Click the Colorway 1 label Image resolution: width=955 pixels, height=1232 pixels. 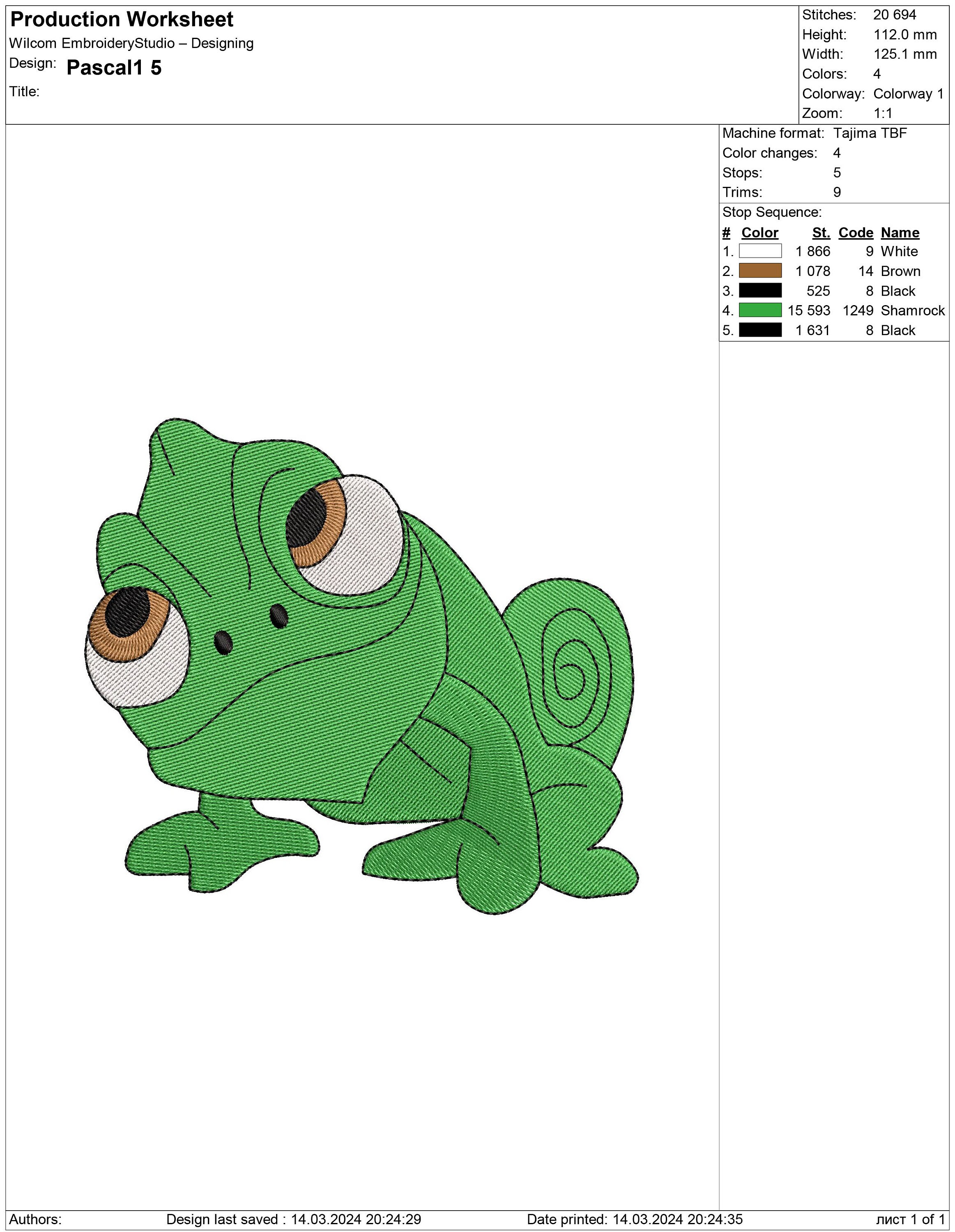point(908,94)
